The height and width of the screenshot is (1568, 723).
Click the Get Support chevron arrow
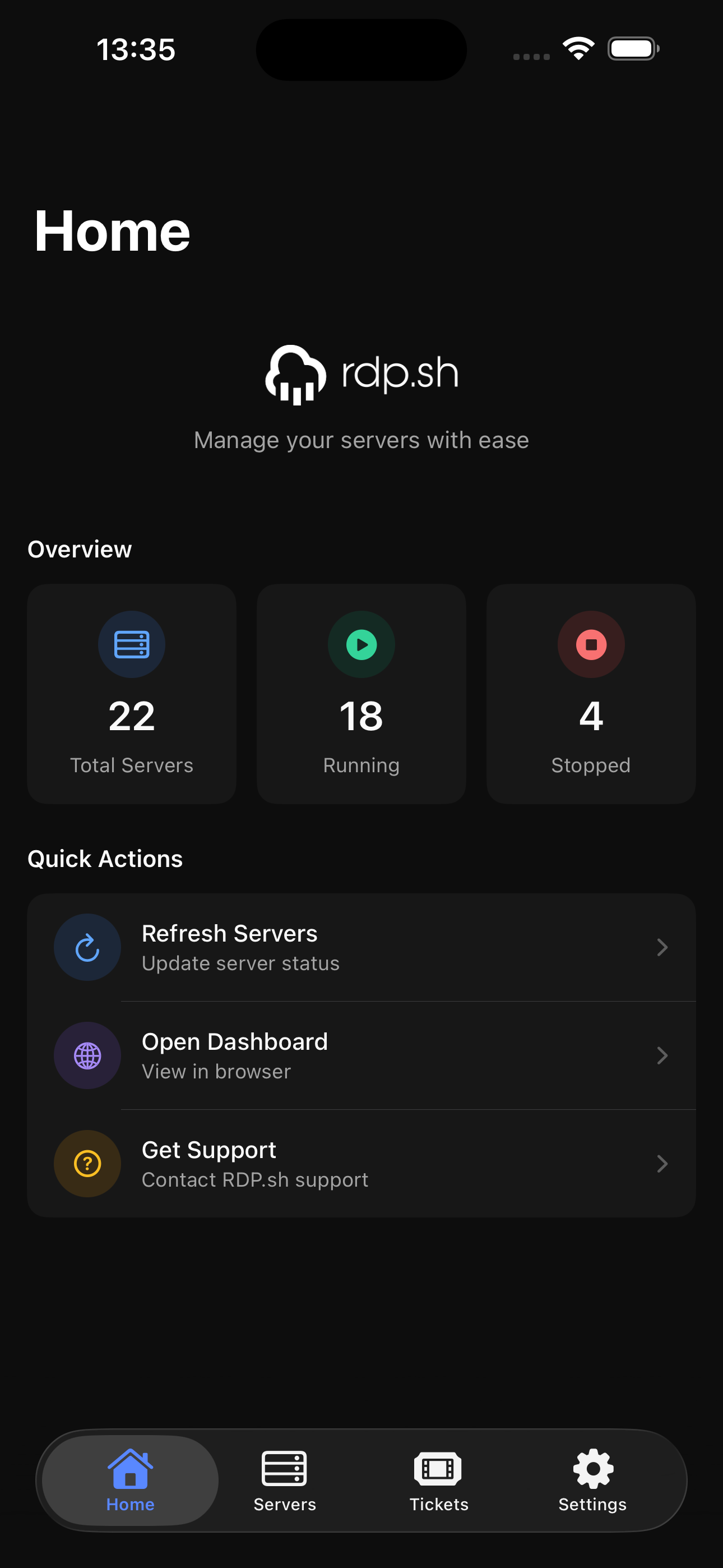[662, 1163]
